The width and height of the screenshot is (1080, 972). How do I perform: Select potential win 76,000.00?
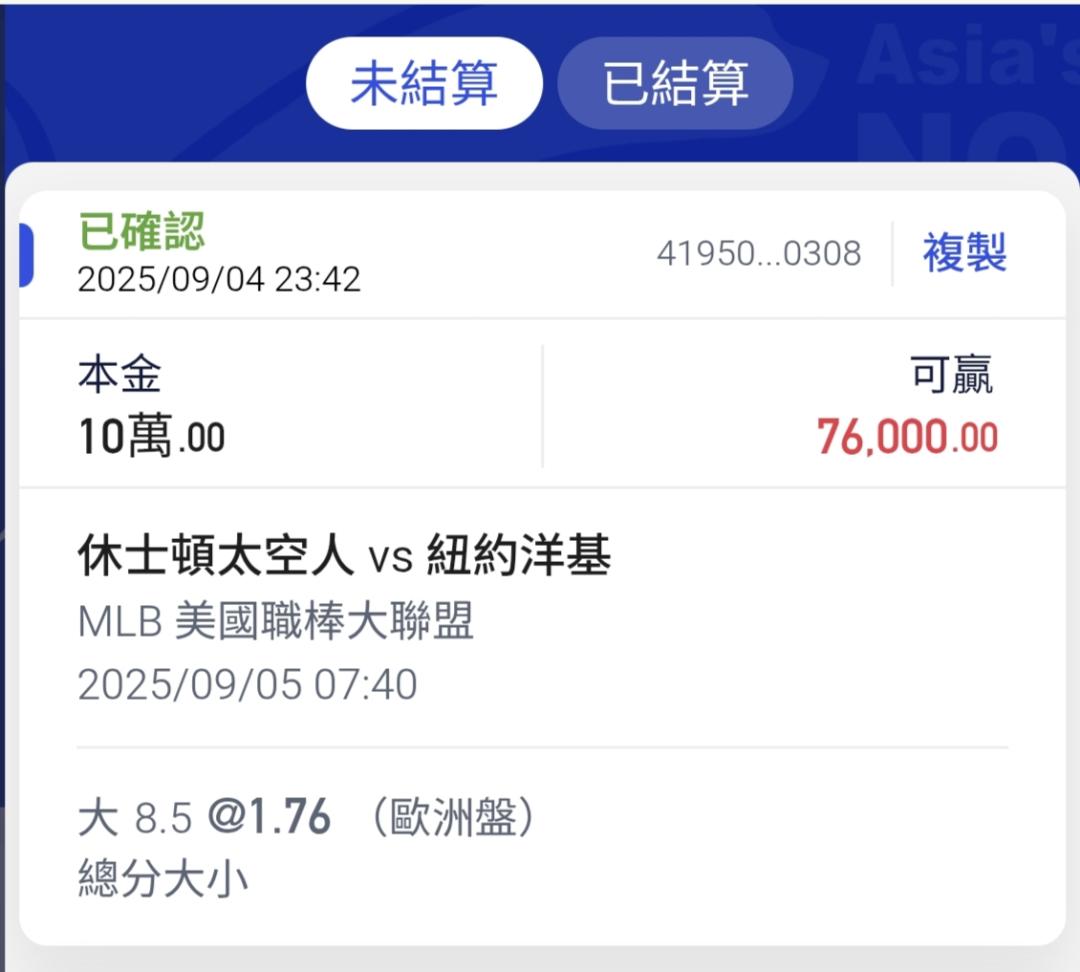click(x=907, y=437)
